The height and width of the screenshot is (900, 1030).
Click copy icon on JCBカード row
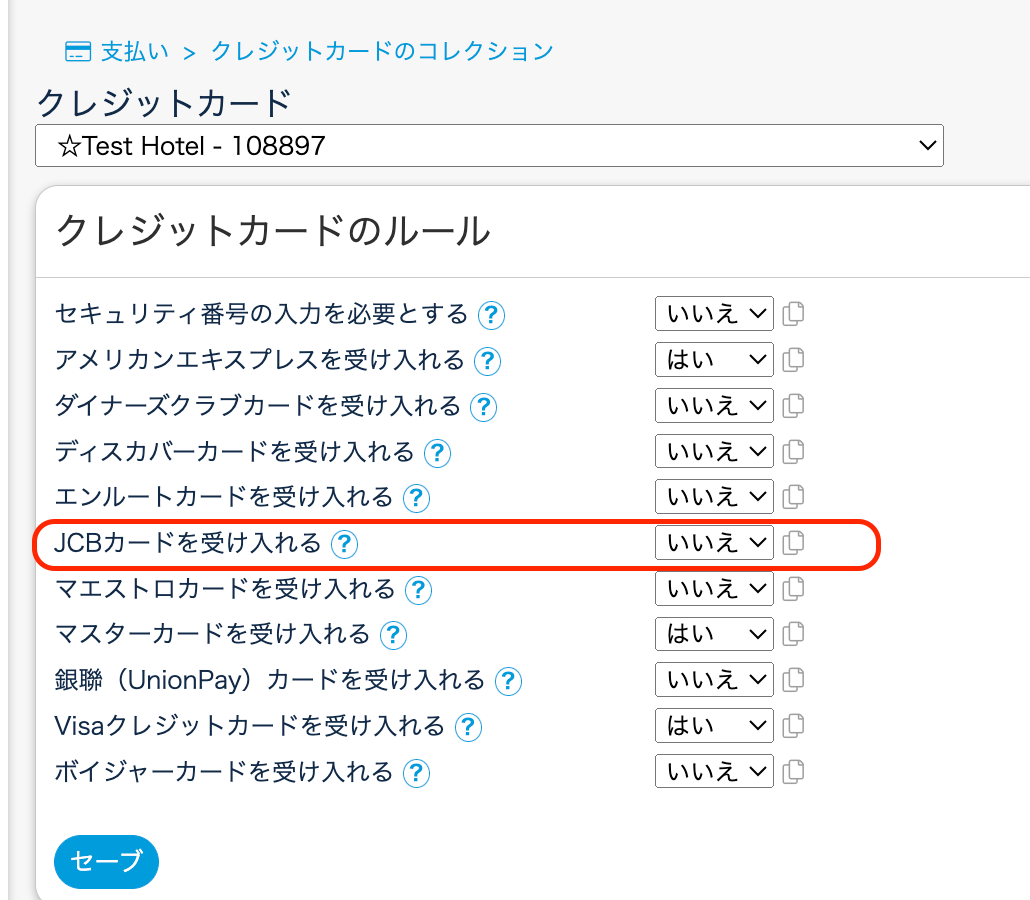pyautogui.click(x=793, y=543)
